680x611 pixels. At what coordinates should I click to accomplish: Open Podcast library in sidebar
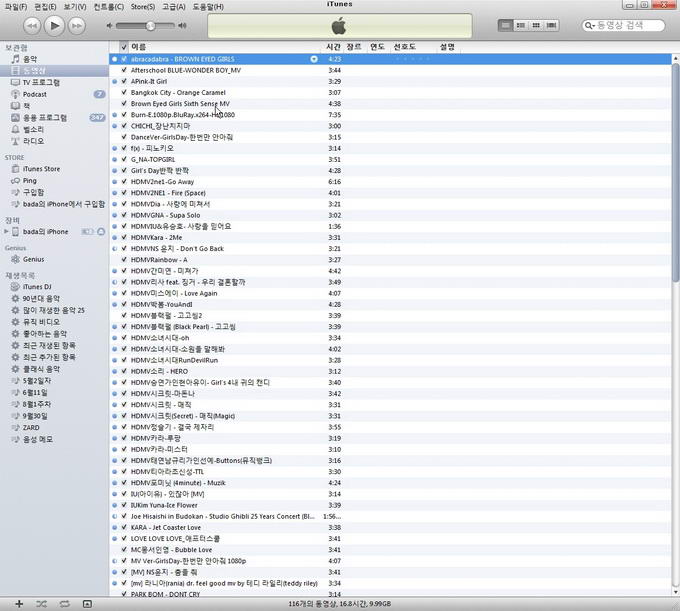[x=54, y=94]
